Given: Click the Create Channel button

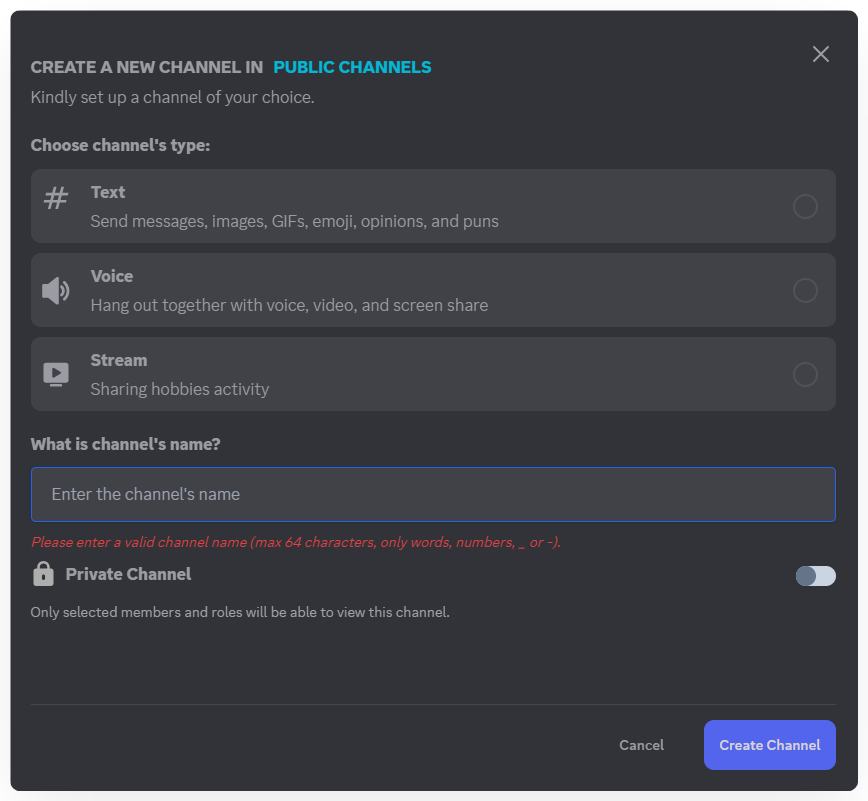Looking at the screenshot, I should pyautogui.click(x=769, y=745).
